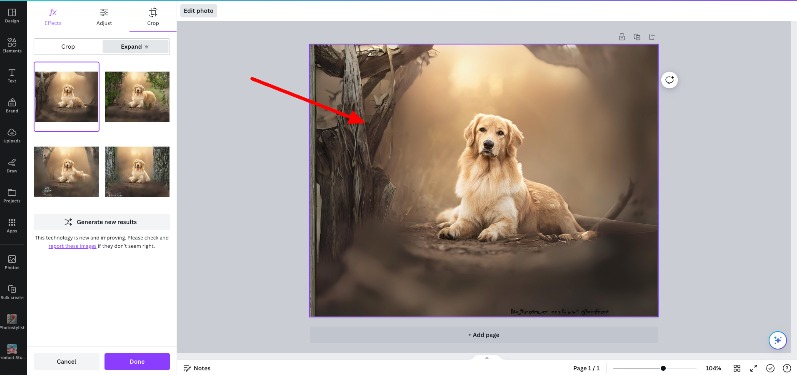Open the Photos sidebar panel
Image resolution: width=797 pixels, height=375 pixels.
tap(12, 262)
